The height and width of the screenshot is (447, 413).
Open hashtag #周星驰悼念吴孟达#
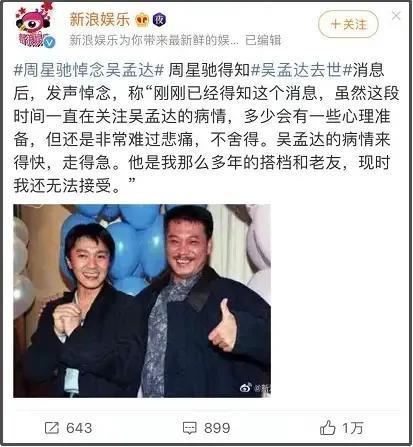coord(89,70)
